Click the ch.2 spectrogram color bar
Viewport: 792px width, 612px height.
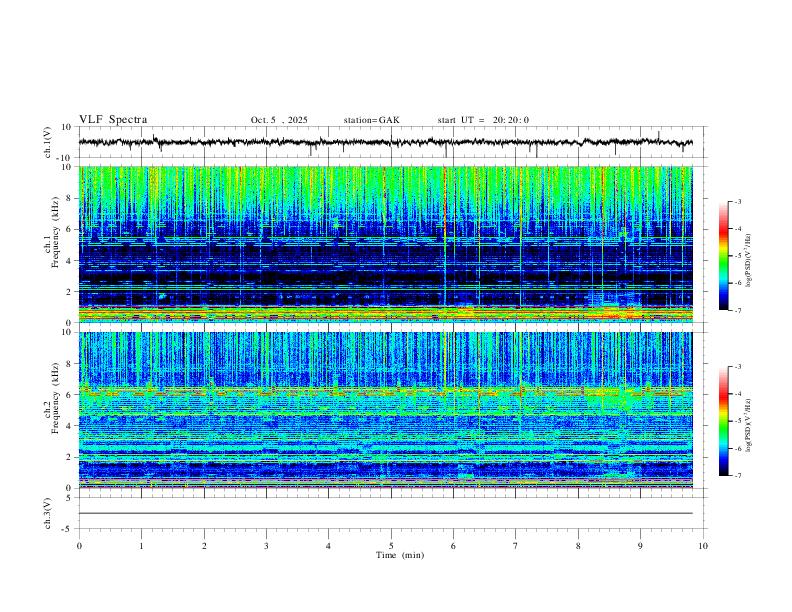coord(723,421)
